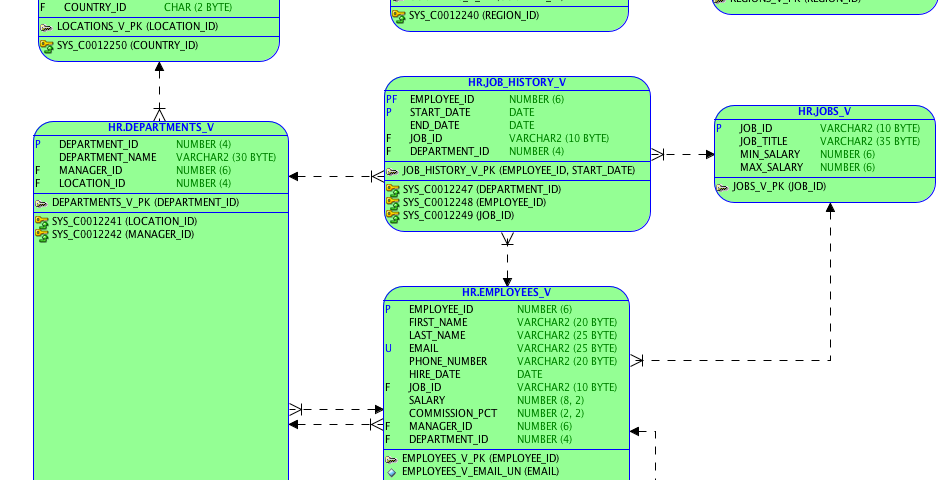This screenshot has height=480, width=949.
Task: Click JOB_ID column in HR.EMPLOYEES_V
Action: tap(425, 387)
